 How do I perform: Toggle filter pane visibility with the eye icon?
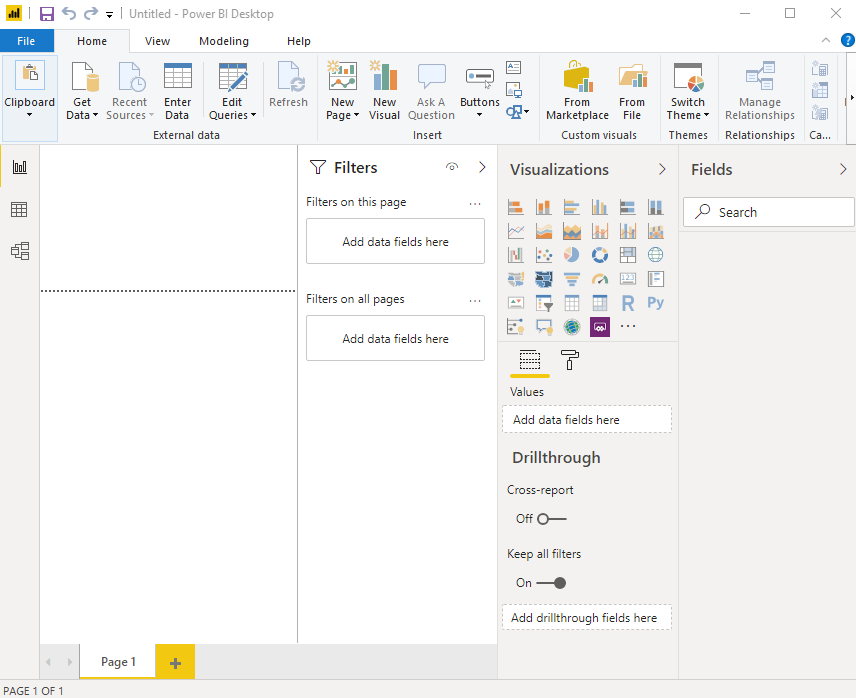(453, 167)
